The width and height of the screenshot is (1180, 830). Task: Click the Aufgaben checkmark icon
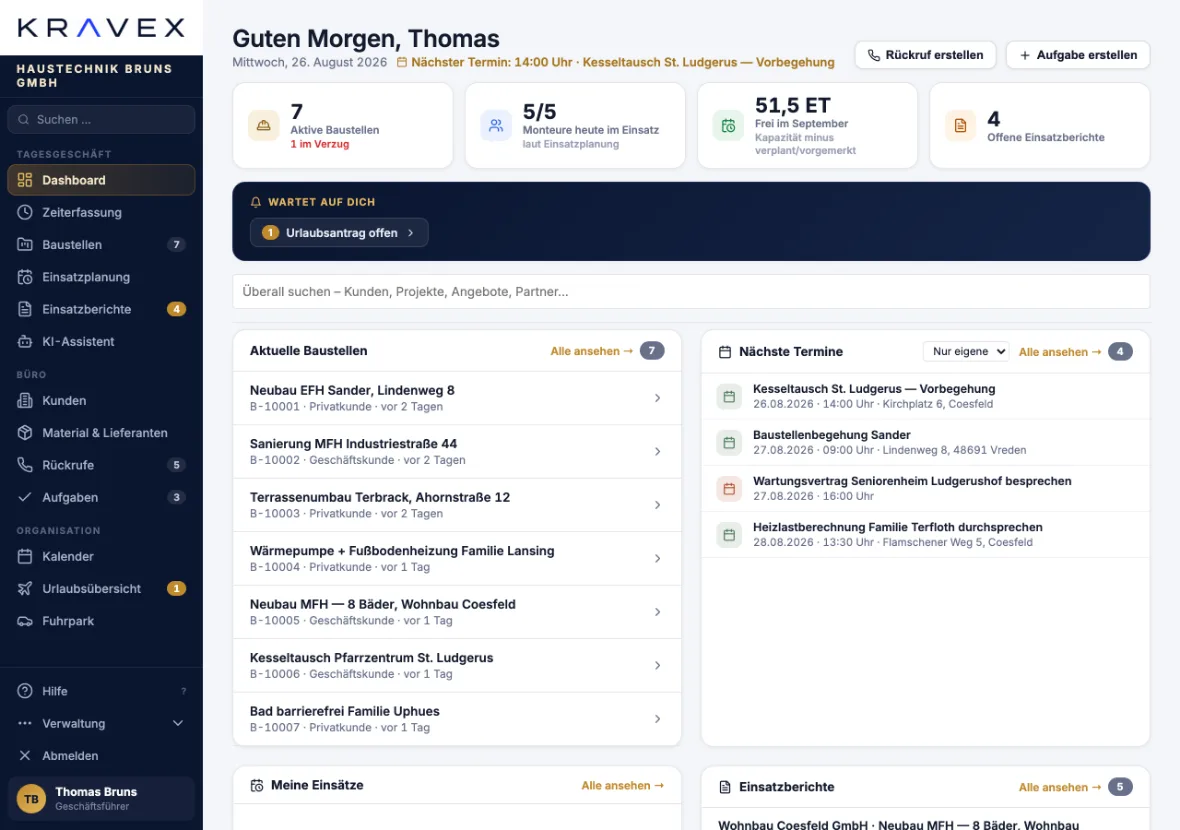25,497
